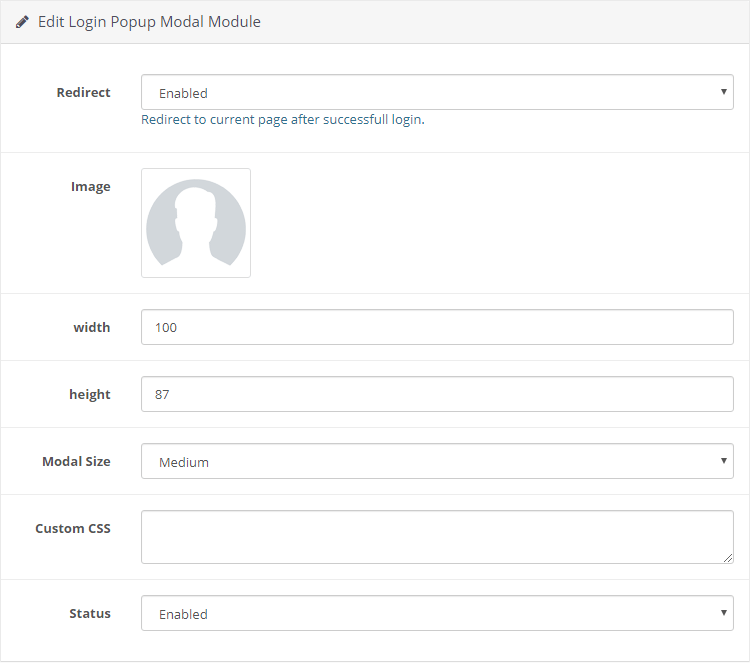Click the height field label
The height and width of the screenshot is (663, 750).
(x=90, y=395)
